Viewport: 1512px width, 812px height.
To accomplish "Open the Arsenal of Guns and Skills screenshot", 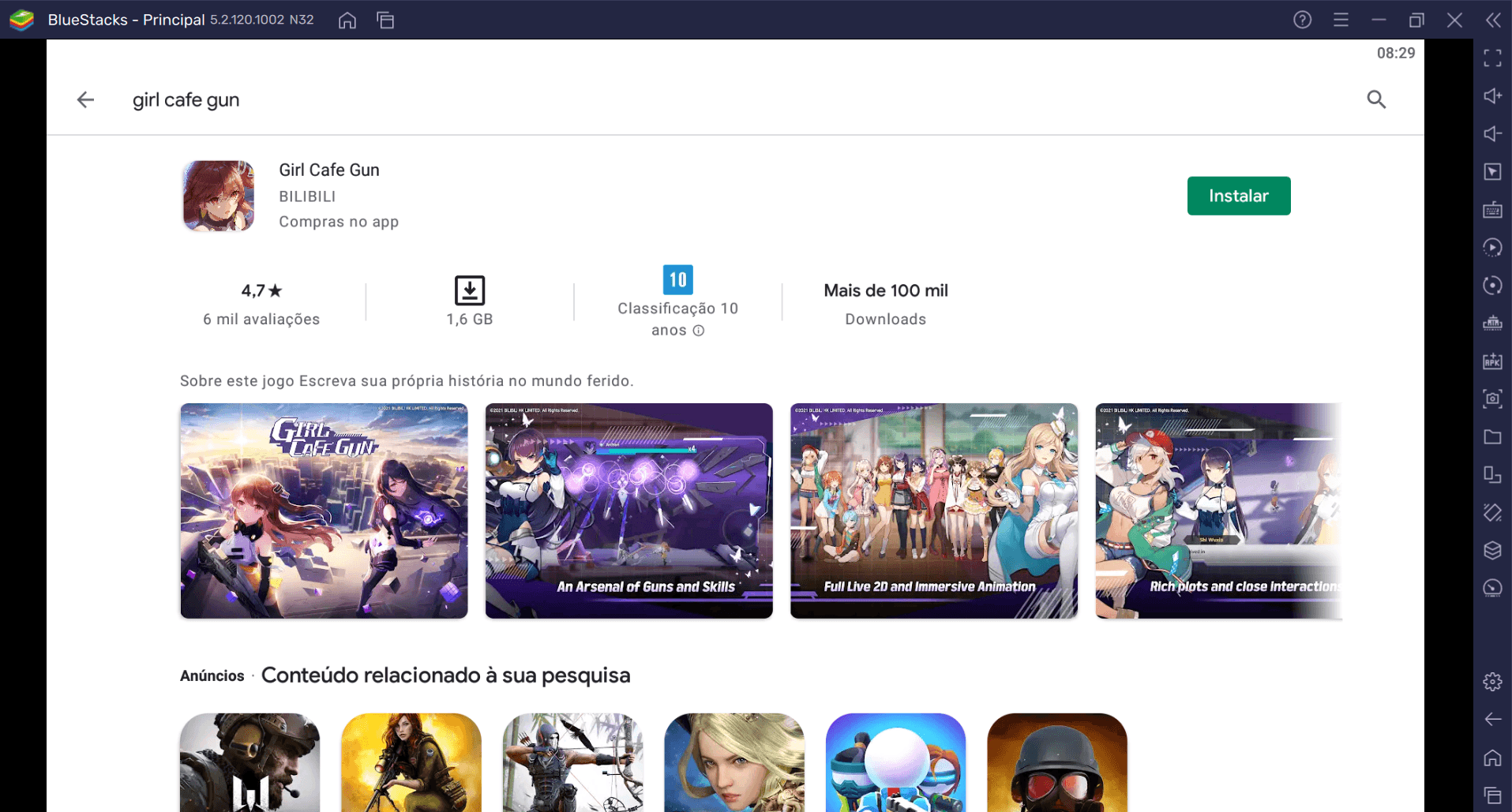I will point(628,511).
